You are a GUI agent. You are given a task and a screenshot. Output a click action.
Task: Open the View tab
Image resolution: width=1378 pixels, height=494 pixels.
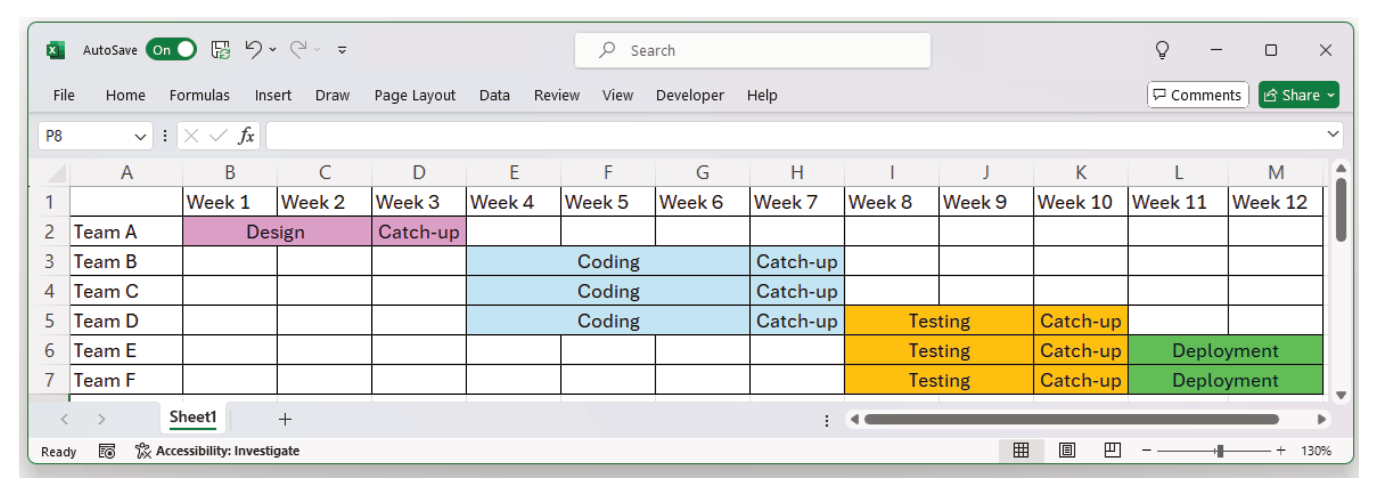617,95
